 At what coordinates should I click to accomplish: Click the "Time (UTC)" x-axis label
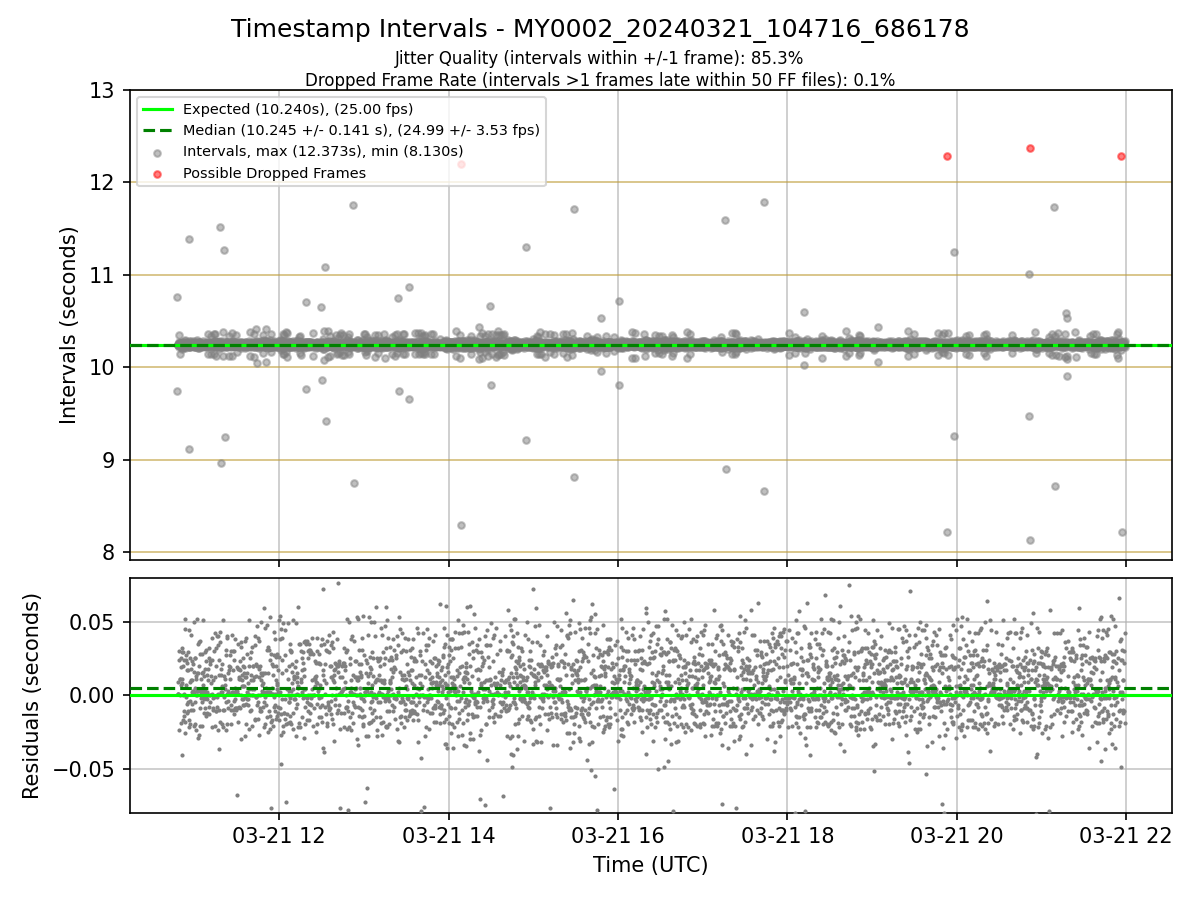[650, 864]
